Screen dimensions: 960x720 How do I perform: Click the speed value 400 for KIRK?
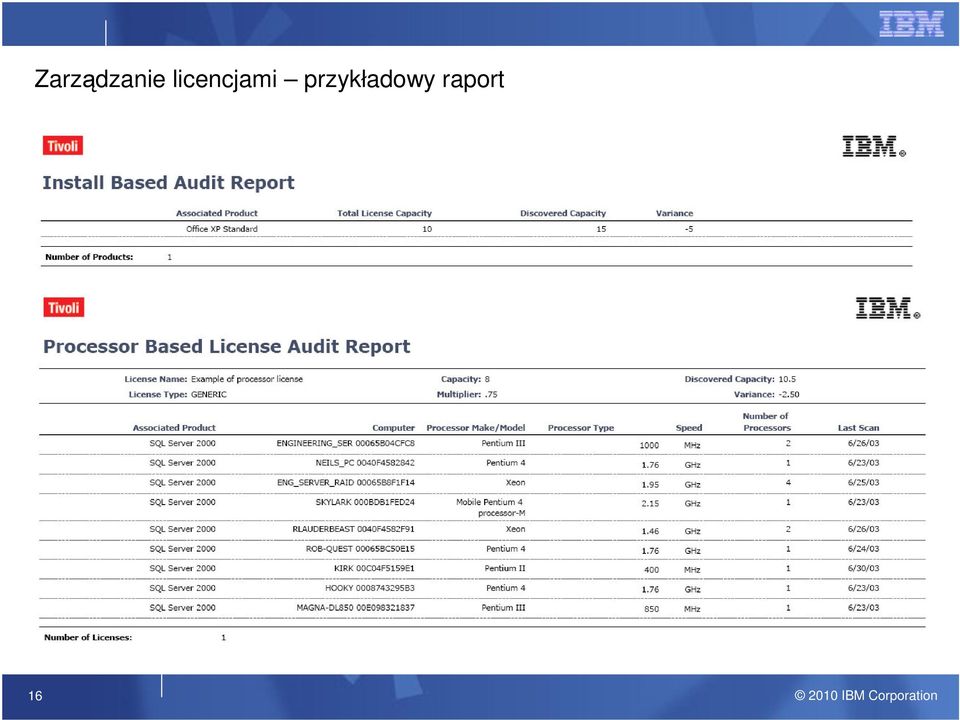pos(651,569)
